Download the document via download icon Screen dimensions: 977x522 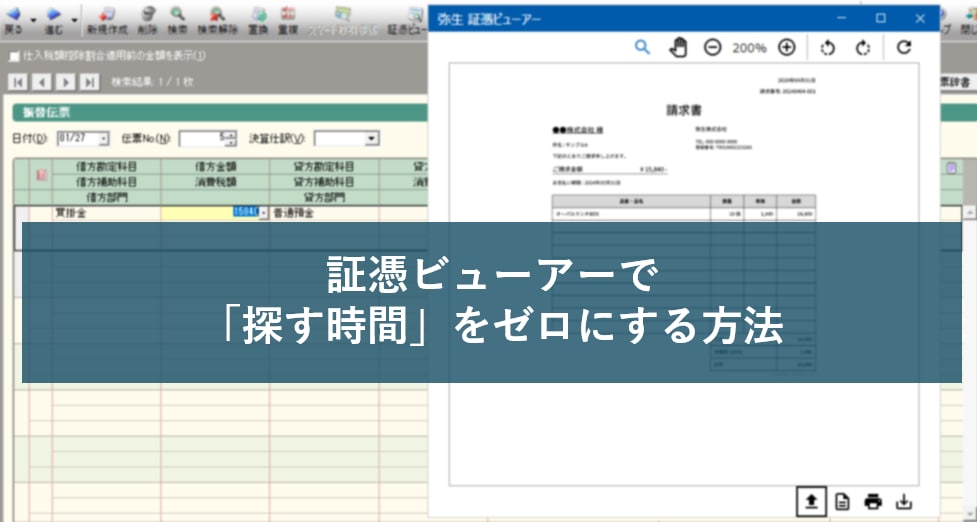904,501
